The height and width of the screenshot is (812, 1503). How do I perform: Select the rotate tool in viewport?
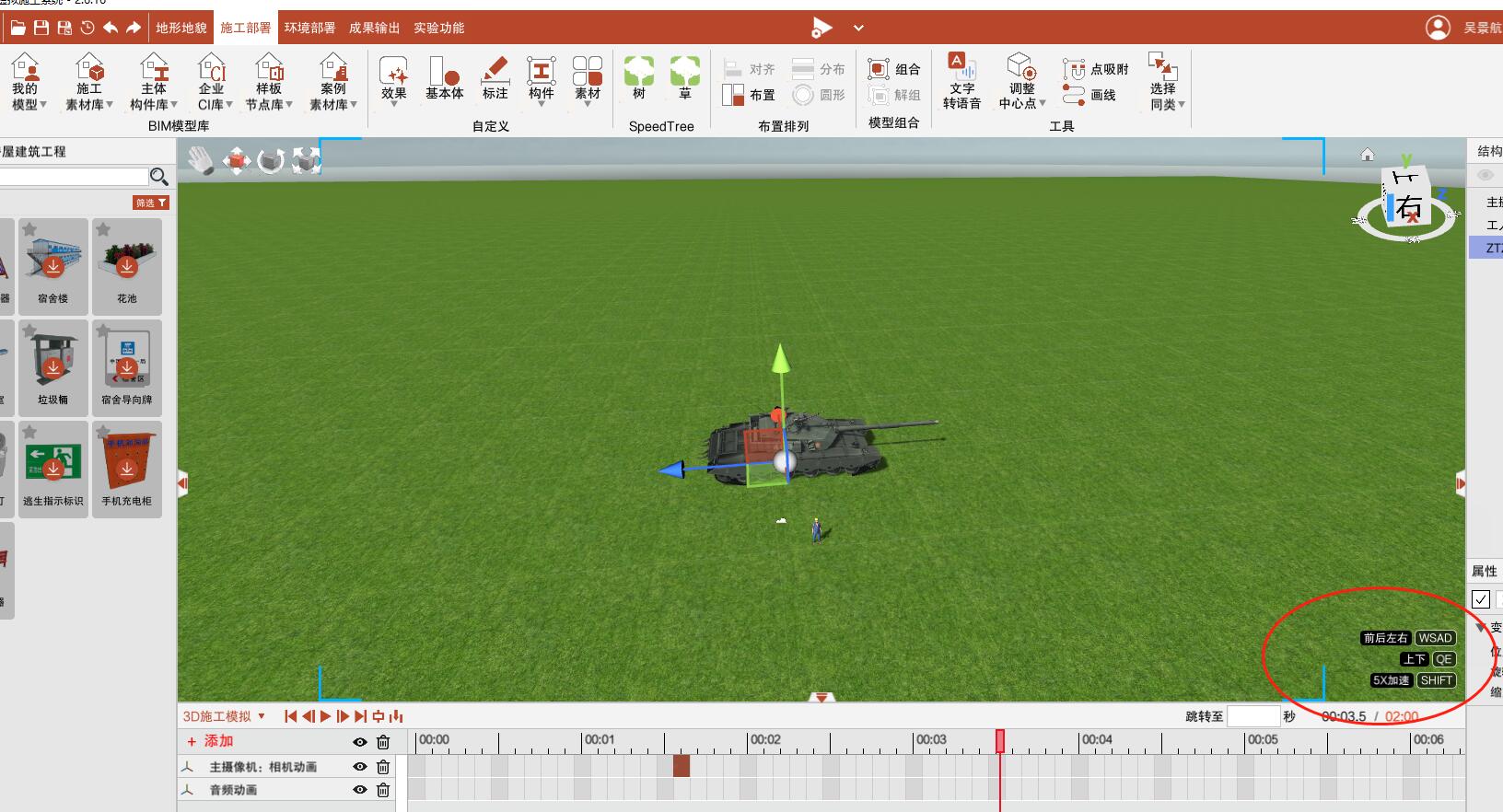pyautogui.click(x=271, y=161)
